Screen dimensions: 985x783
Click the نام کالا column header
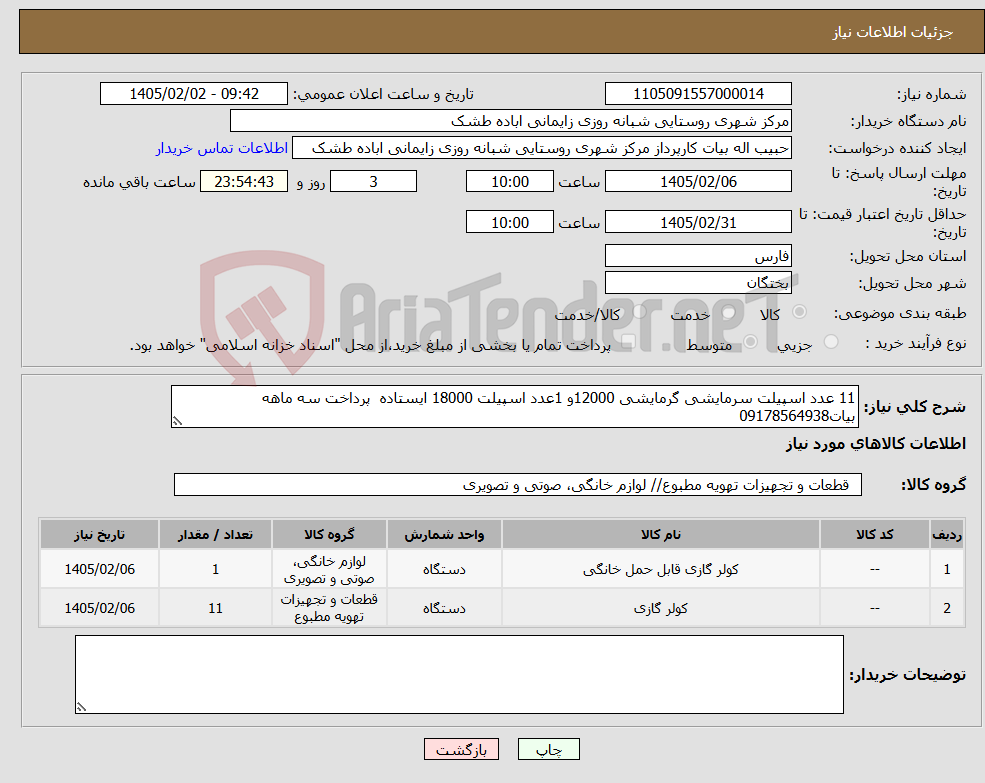pos(660,535)
